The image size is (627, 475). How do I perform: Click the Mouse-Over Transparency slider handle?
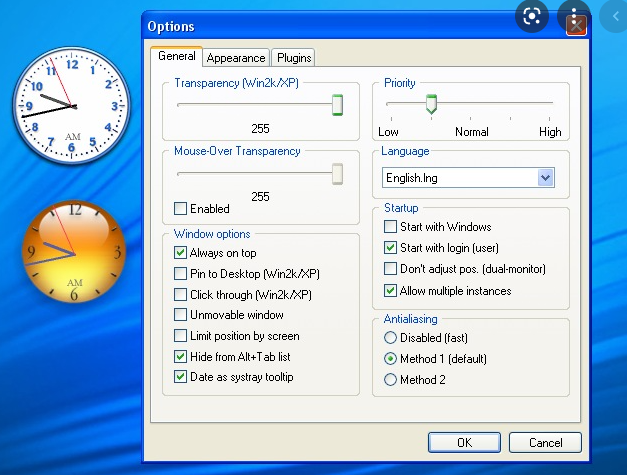(x=337, y=174)
